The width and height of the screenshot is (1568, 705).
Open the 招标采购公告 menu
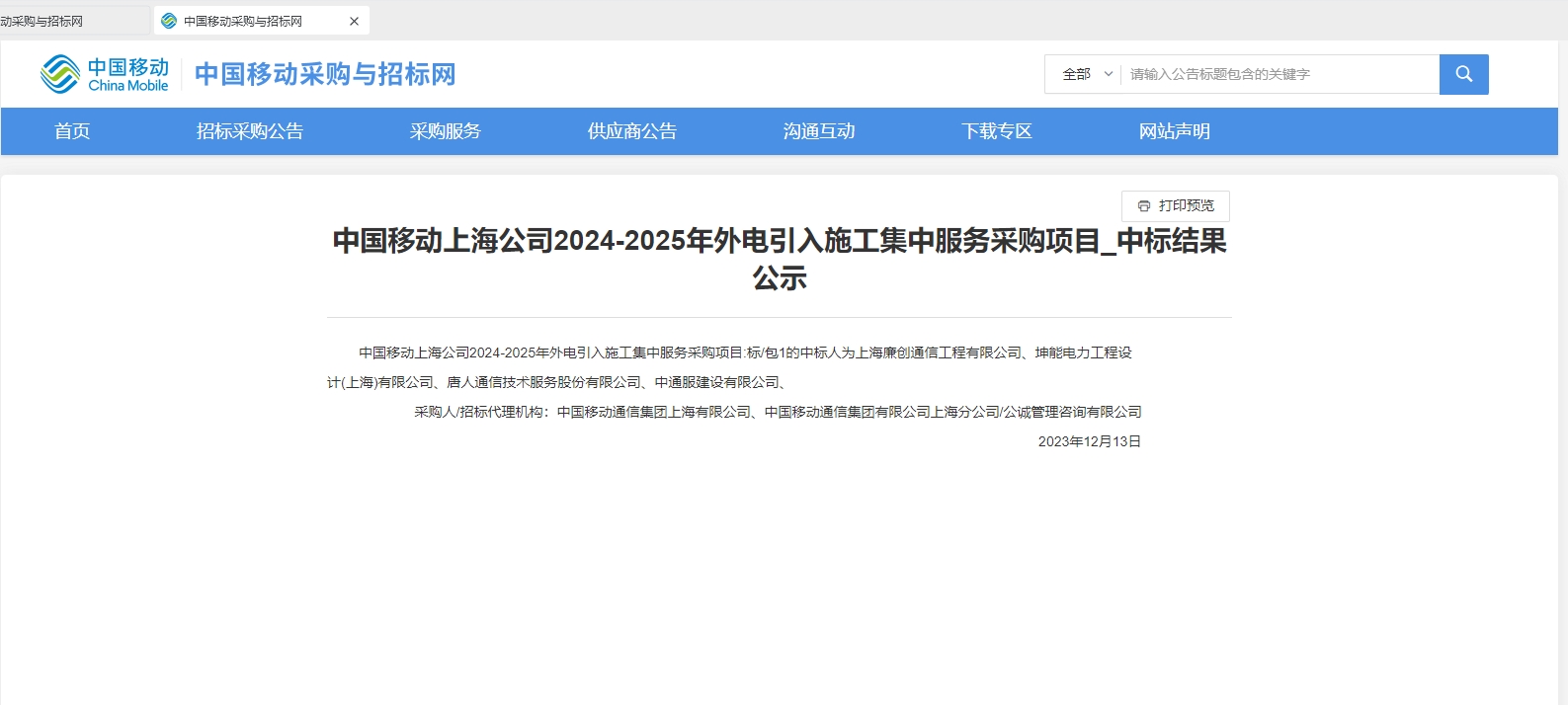(x=250, y=131)
